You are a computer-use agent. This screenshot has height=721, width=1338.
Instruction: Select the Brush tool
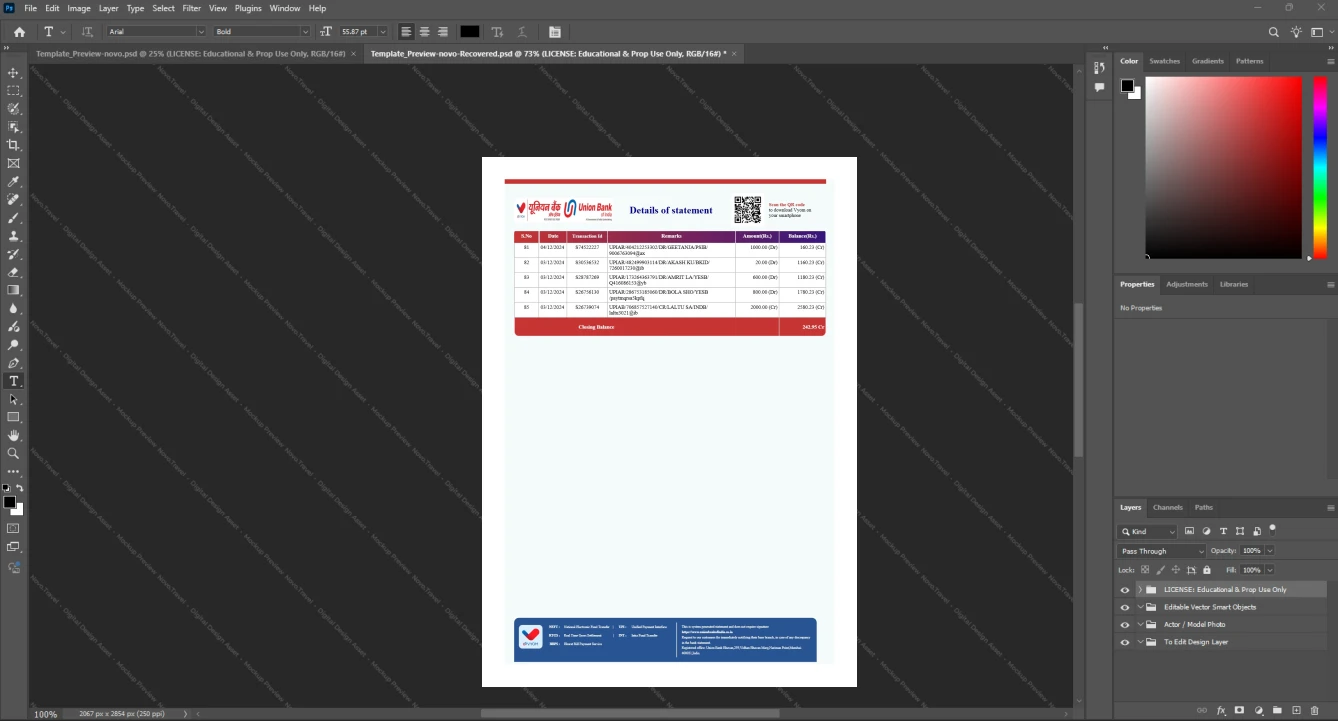(14, 218)
